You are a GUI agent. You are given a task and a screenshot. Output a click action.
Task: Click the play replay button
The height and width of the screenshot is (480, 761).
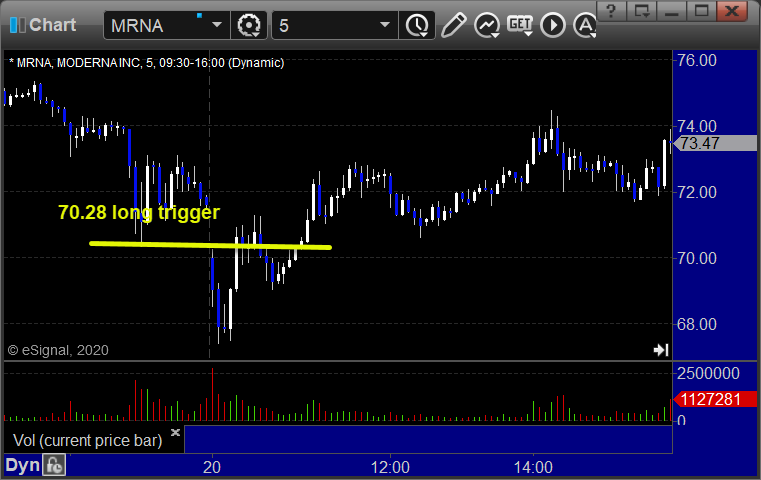click(x=553, y=25)
